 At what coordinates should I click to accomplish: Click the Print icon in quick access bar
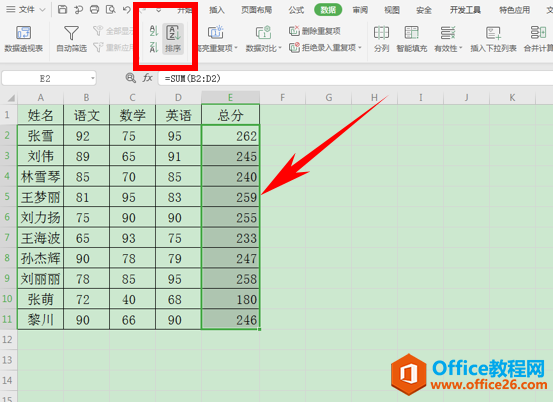[x=94, y=10]
